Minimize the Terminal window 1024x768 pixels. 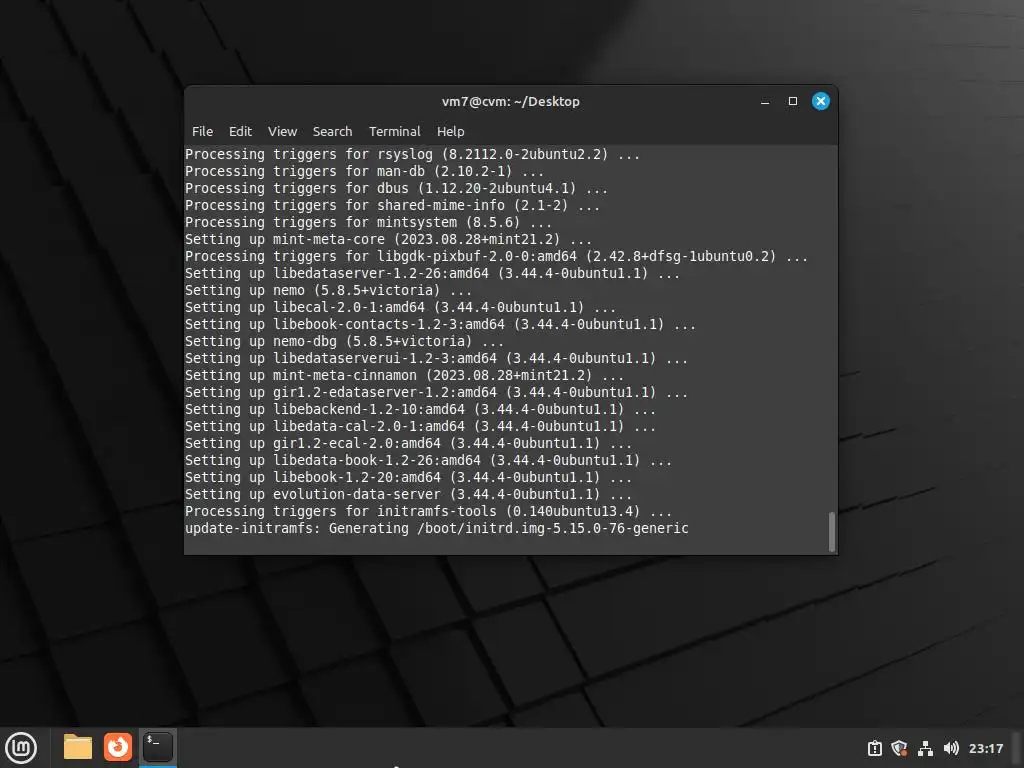[x=765, y=101]
